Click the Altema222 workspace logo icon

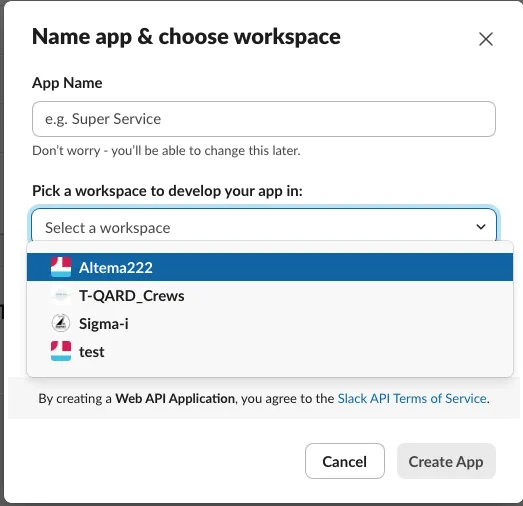click(x=61, y=267)
